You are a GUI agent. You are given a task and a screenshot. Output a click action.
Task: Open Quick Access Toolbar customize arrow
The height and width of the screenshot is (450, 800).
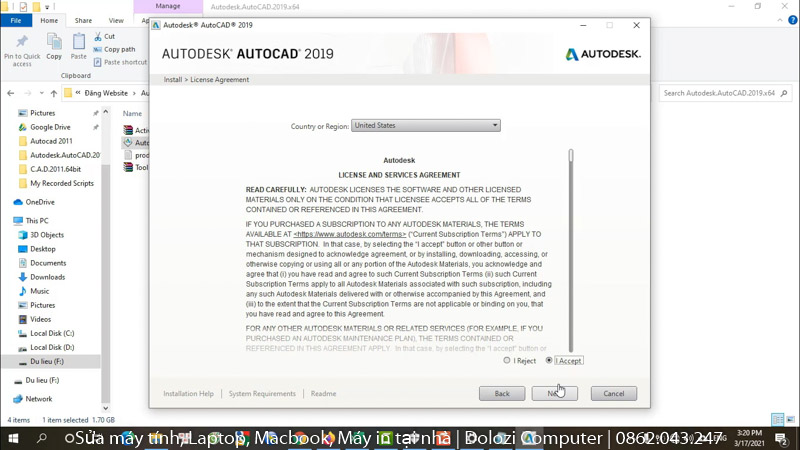pyautogui.click(x=47, y=7)
